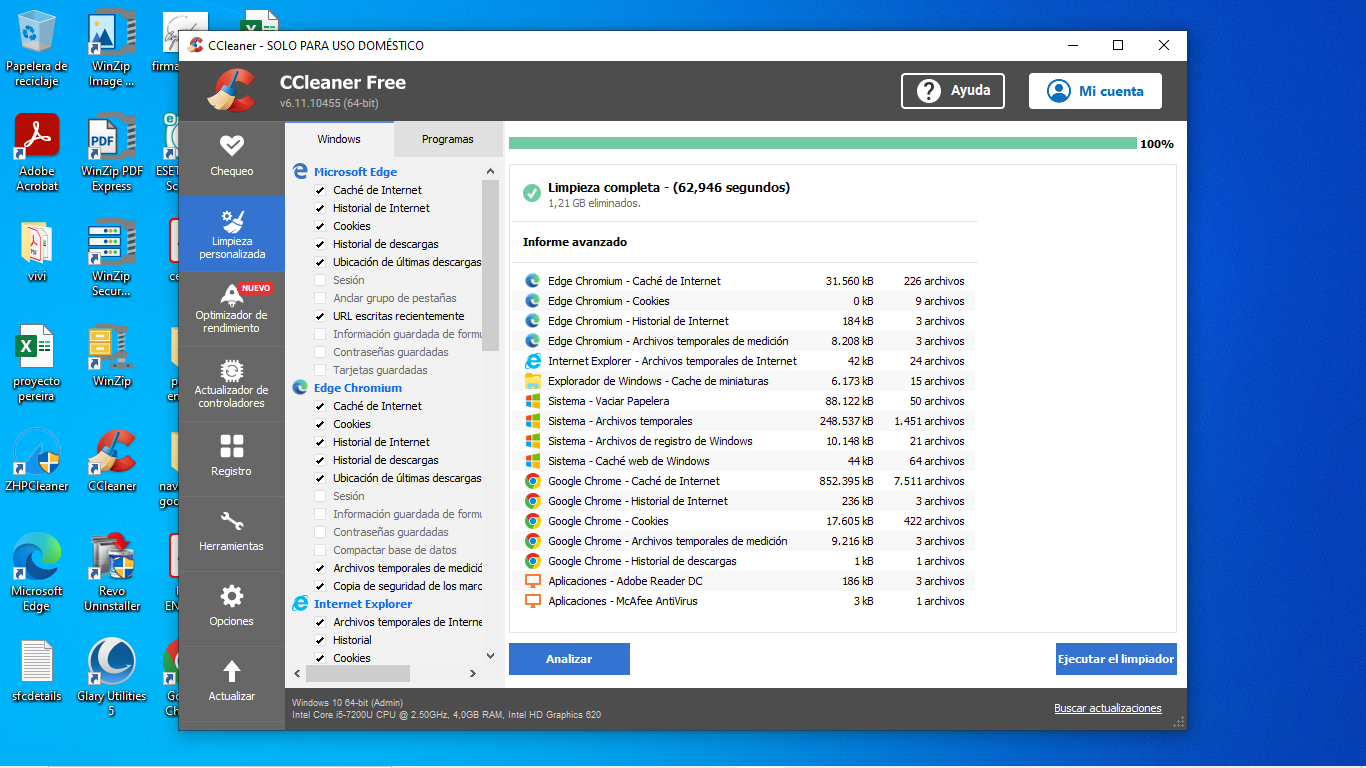Screen dimensions: 1366x768
Task: Uncheck Caché de Internet under Microsoft Edge
Action: [320, 190]
